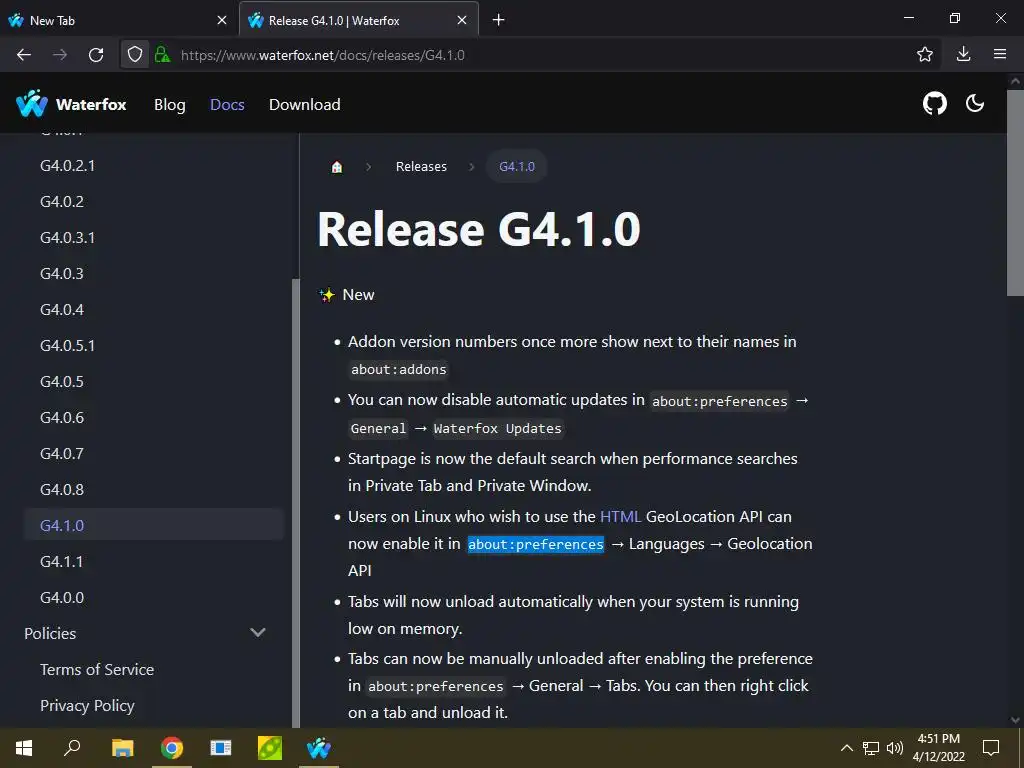Click the Release G4.1.0 heading
Viewport: 1024px width, 768px height.
(x=479, y=230)
